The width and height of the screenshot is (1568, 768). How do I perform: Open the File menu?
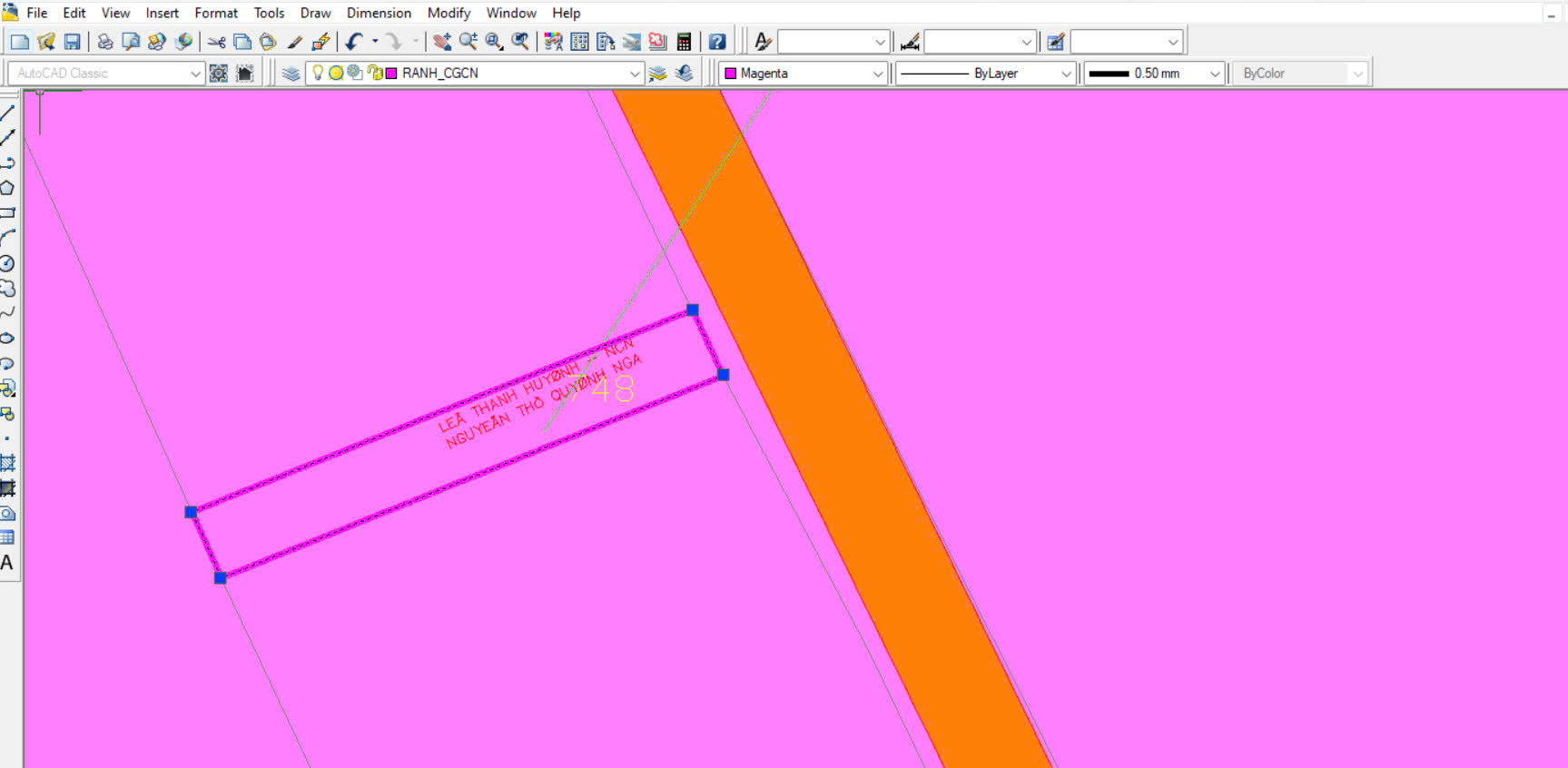point(37,13)
